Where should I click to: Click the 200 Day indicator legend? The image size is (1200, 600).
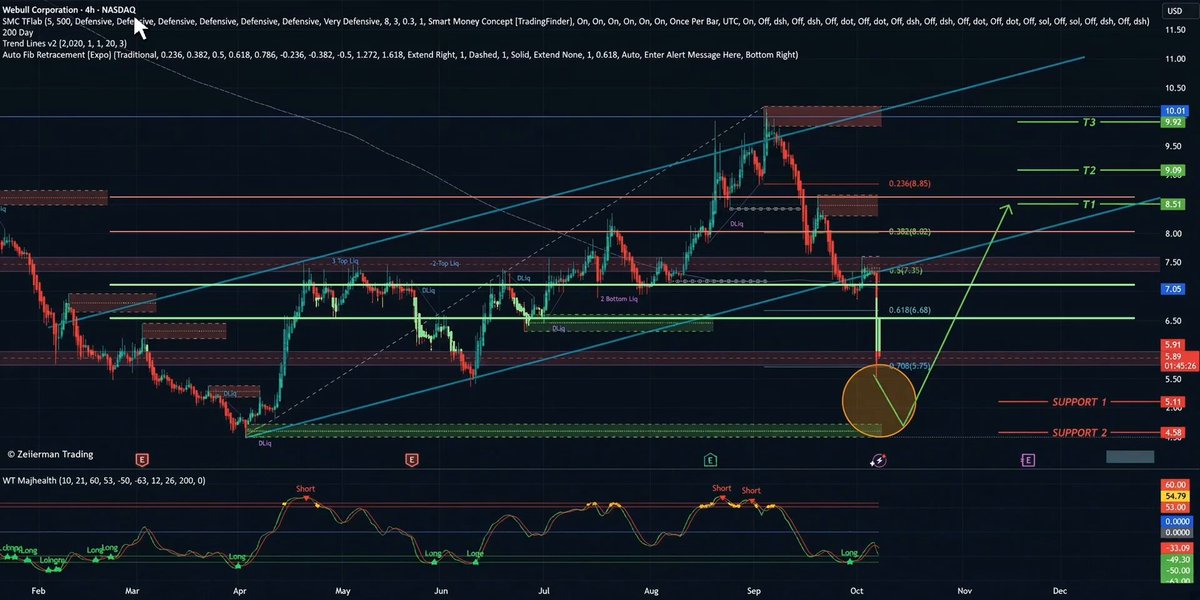point(16,31)
